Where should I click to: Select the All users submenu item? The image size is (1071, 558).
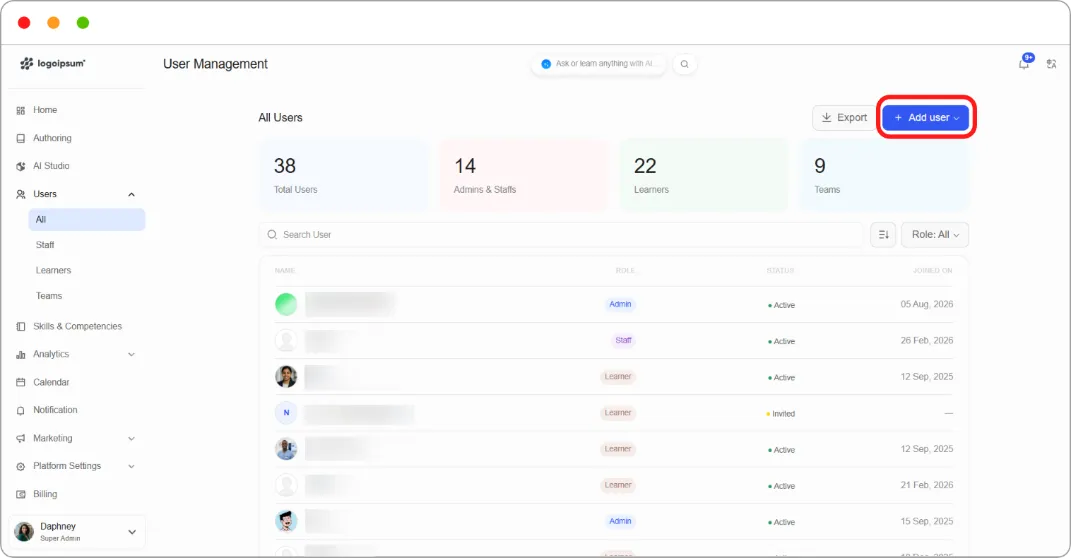point(87,219)
